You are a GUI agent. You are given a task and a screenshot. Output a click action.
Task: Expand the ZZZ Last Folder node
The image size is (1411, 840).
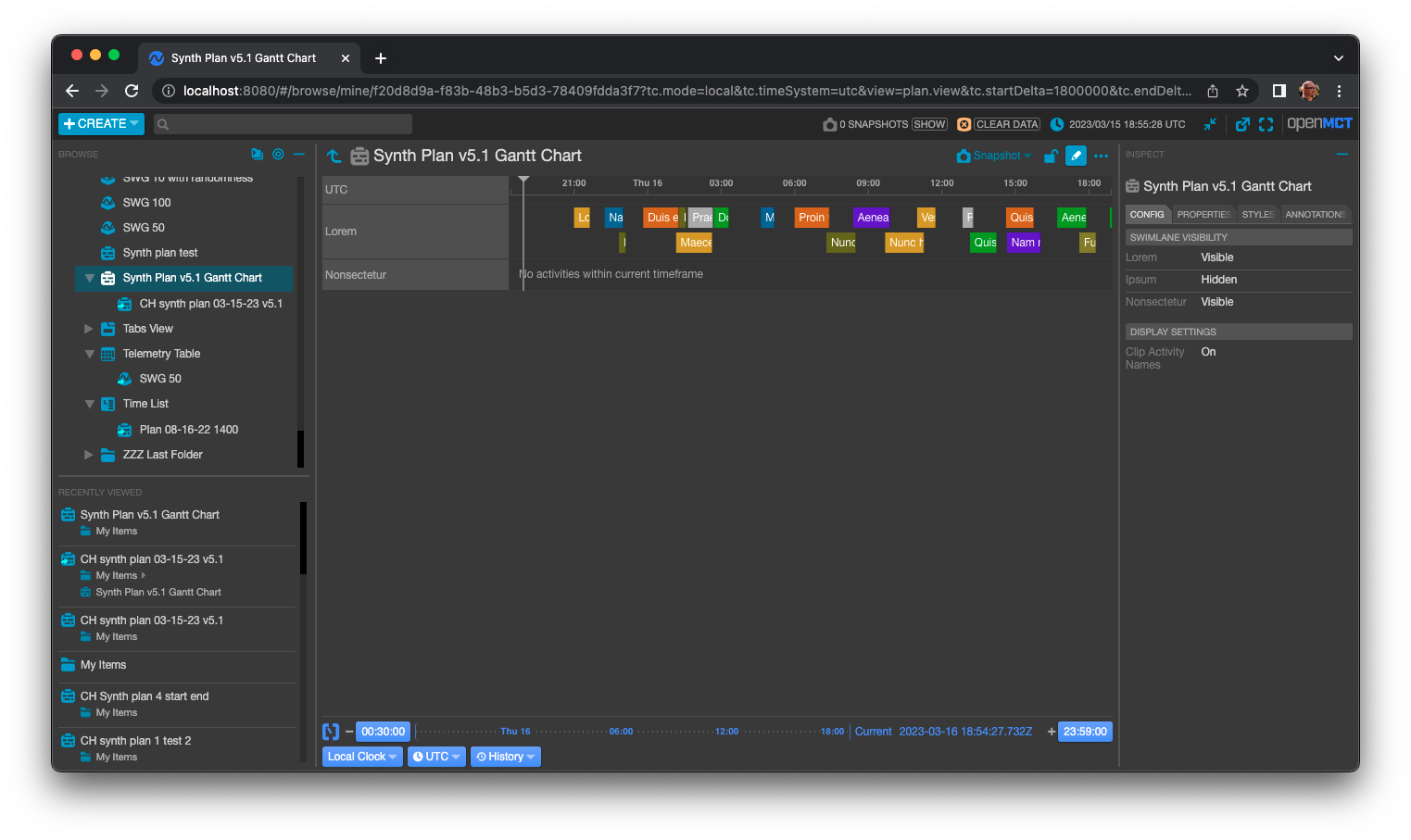click(x=89, y=455)
